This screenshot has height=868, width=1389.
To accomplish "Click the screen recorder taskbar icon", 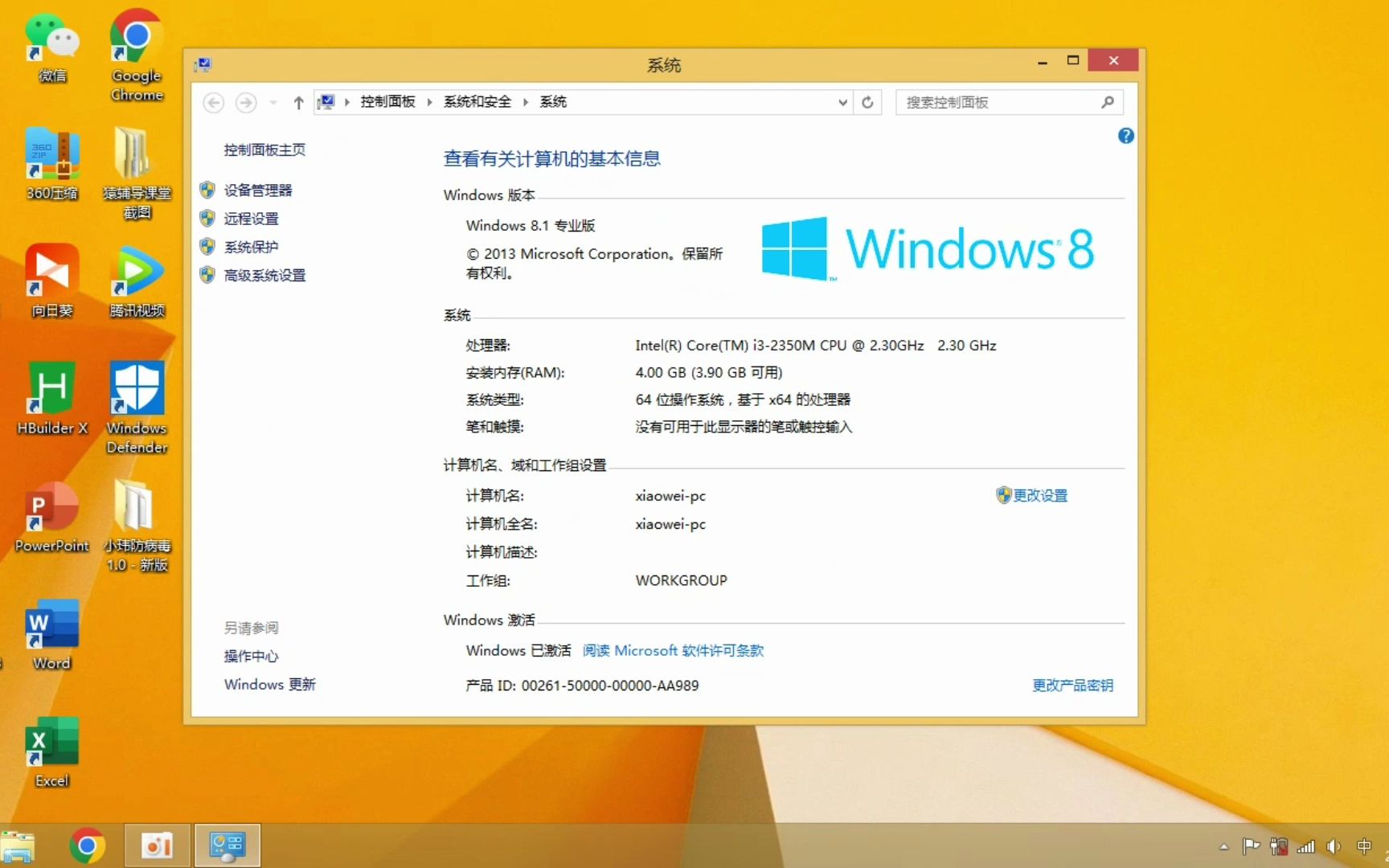I will pyautogui.click(x=157, y=845).
